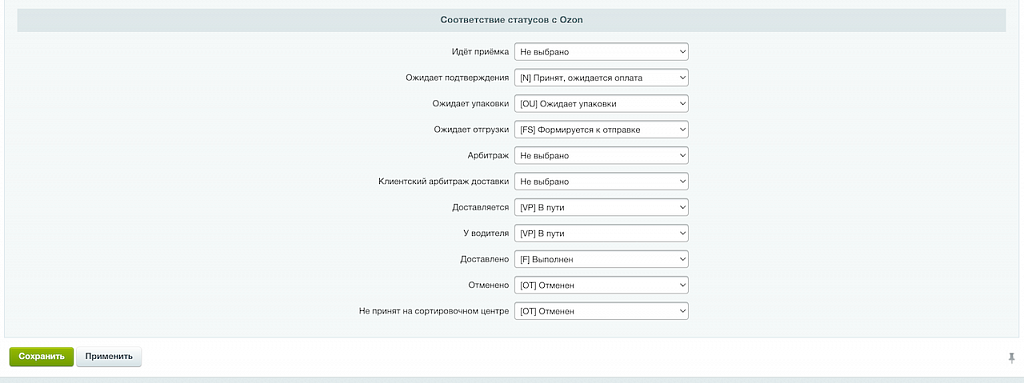Viewport: 1024px width, 383px height.
Task: Open the 'Клиентский арбитраж доставки' select
Action: coord(601,182)
